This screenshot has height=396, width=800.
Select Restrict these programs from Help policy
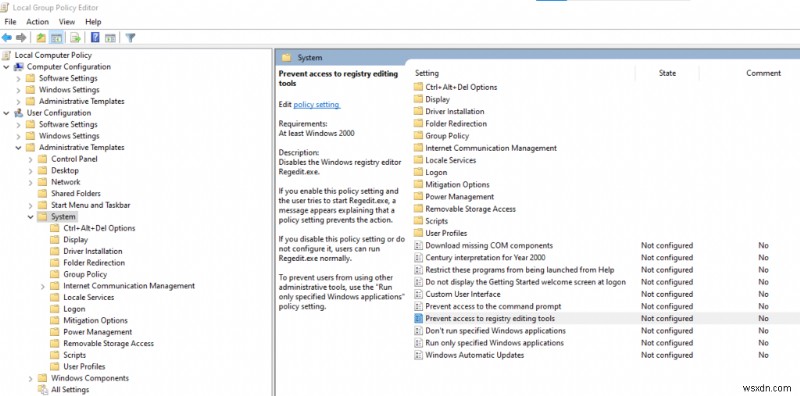coord(519,270)
